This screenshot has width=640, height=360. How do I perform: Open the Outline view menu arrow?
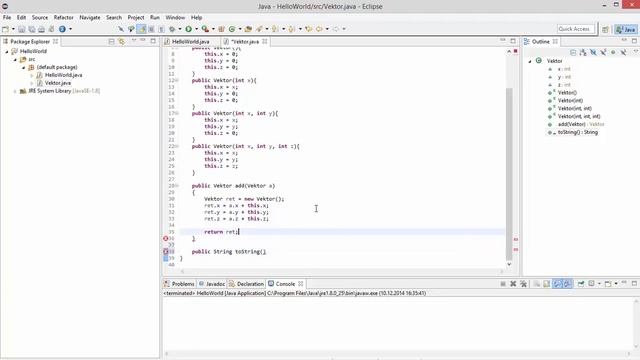click(x=636, y=52)
